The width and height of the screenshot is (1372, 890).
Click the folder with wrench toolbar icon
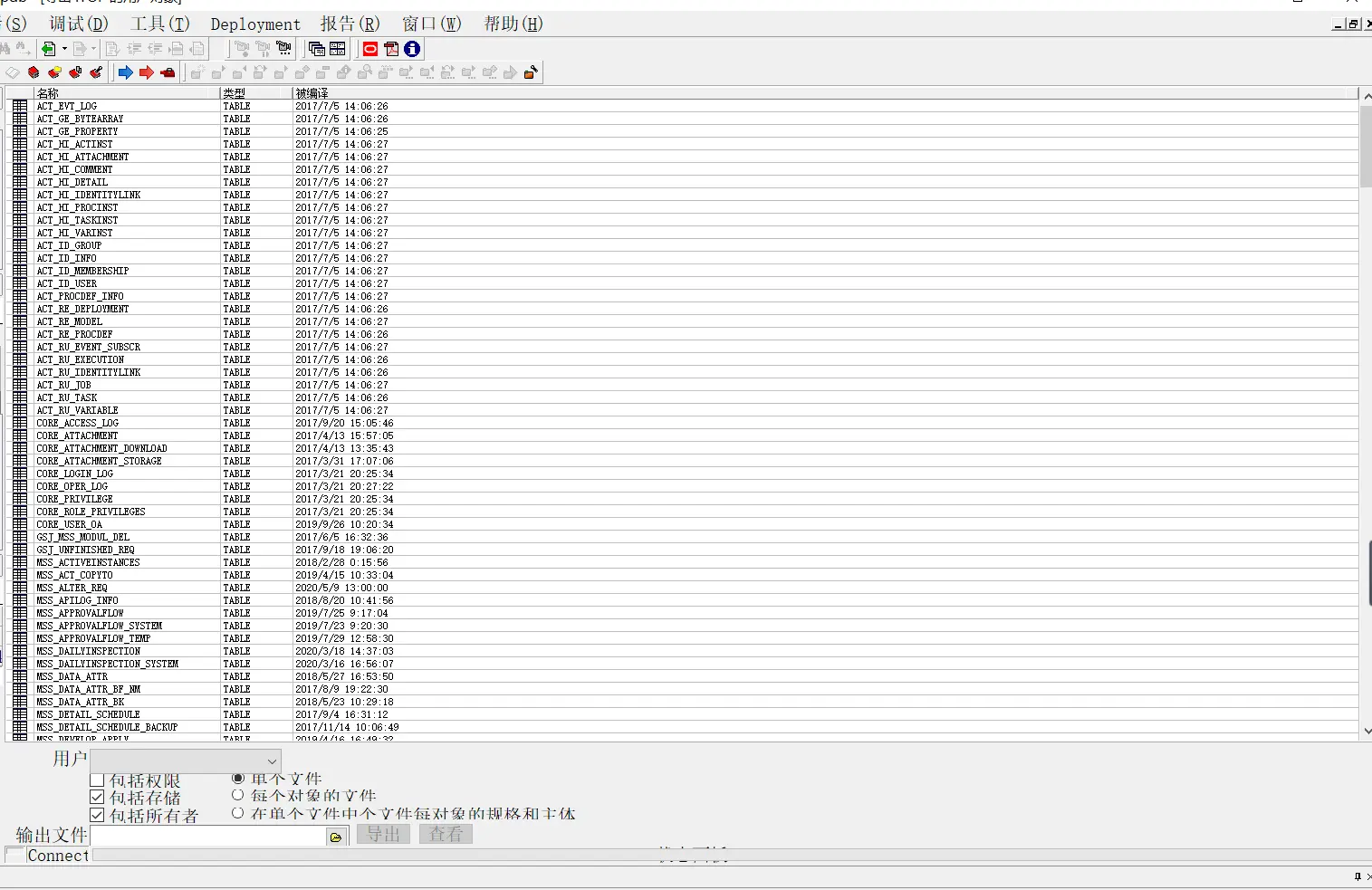pyautogui.click(x=531, y=72)
